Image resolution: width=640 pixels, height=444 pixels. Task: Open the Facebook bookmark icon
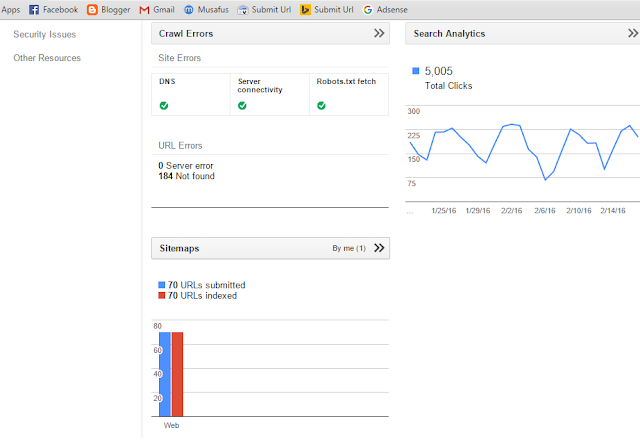34,9
